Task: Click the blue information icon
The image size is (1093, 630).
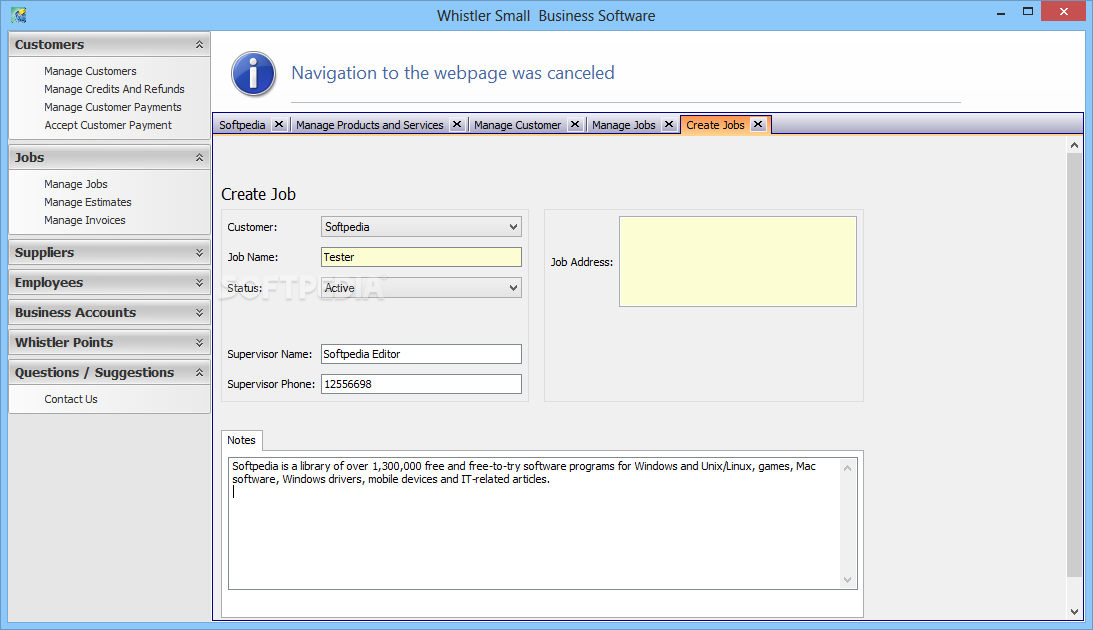Action: click(x=253, y=73)
